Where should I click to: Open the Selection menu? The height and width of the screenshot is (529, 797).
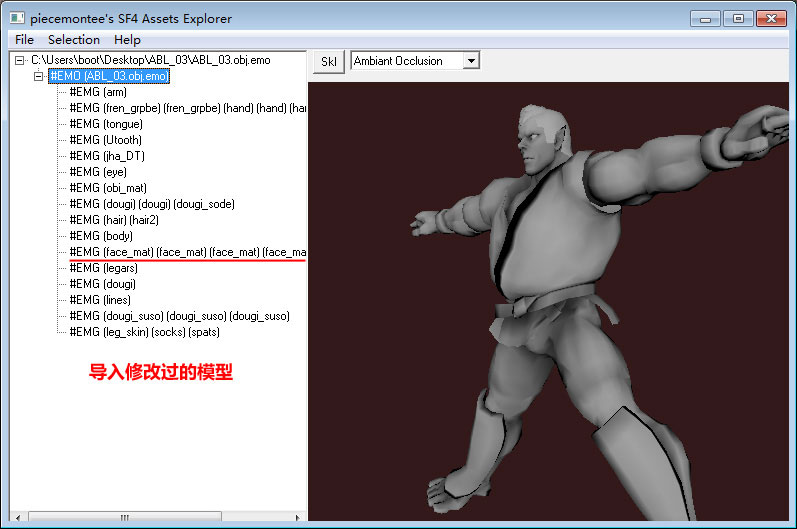point(74,40)
